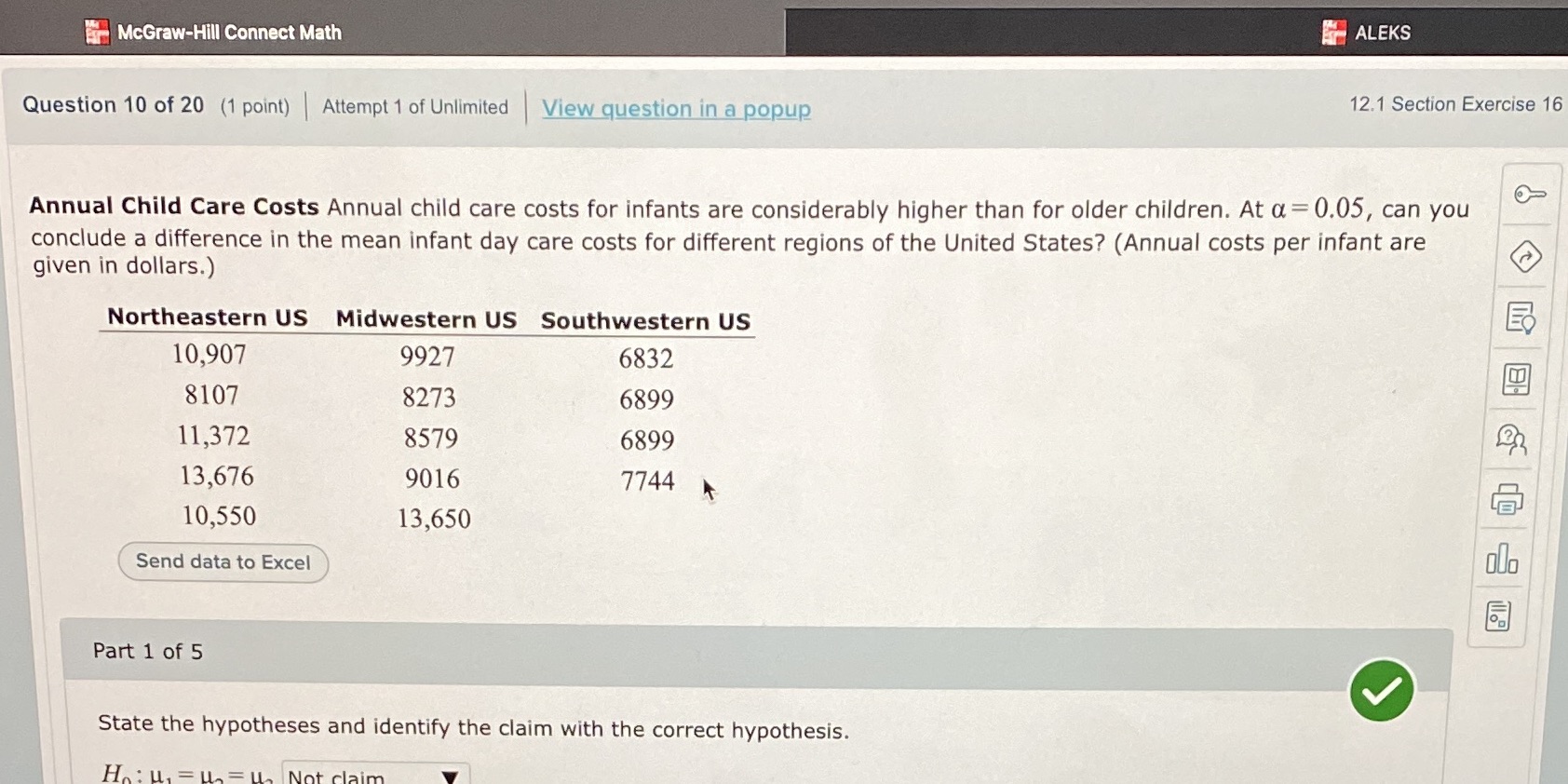Viewport: 1568px width, 784px height.
Task: Open live help with the tutor icon
Action: pos(1512,439)
